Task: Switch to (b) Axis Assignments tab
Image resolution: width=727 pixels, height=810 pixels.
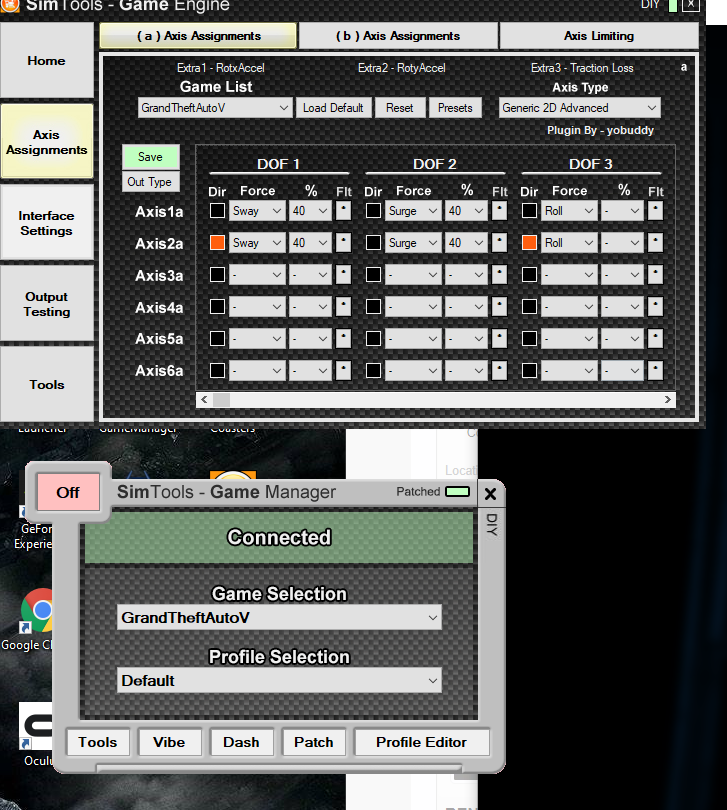Action: click(398, 36)
